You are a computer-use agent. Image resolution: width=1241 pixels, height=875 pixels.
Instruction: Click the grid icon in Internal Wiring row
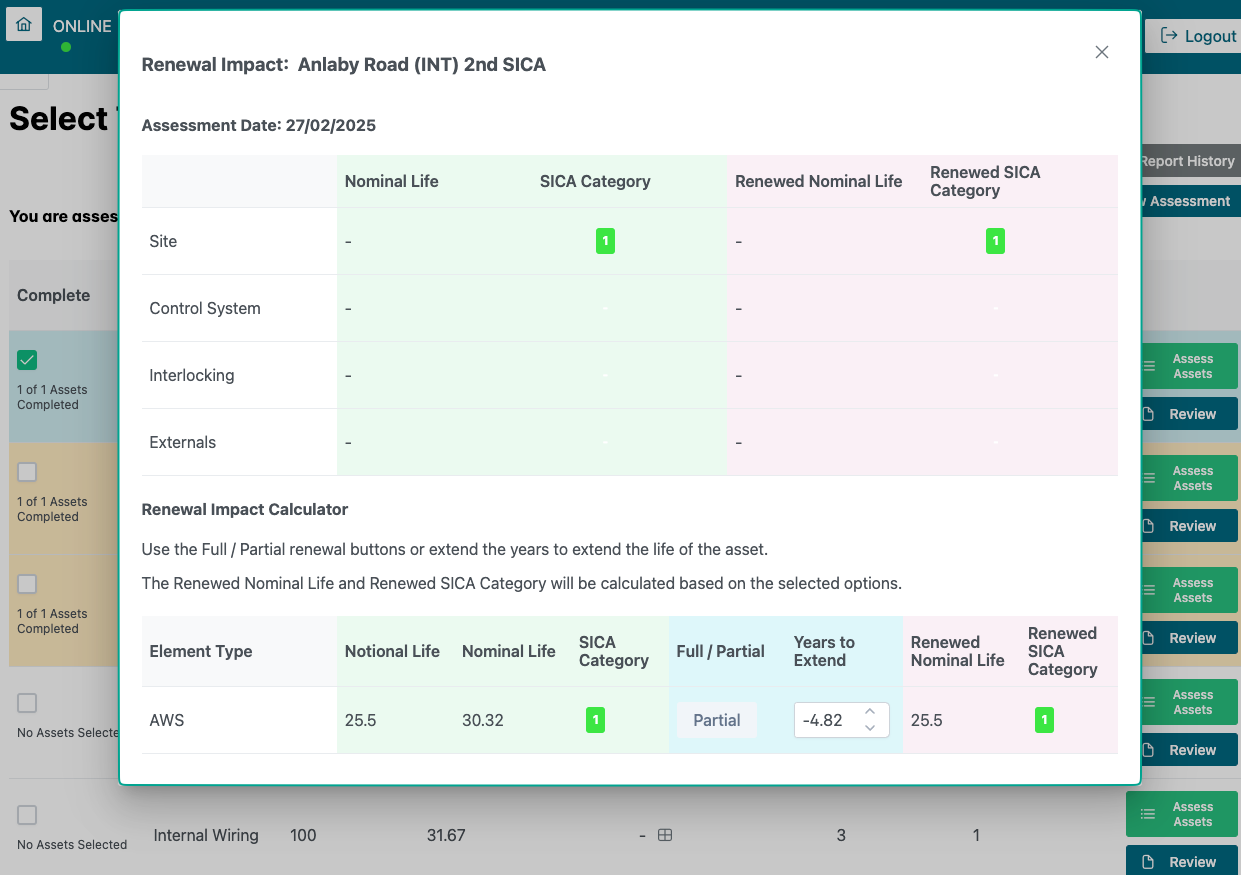tap(664, 835)
